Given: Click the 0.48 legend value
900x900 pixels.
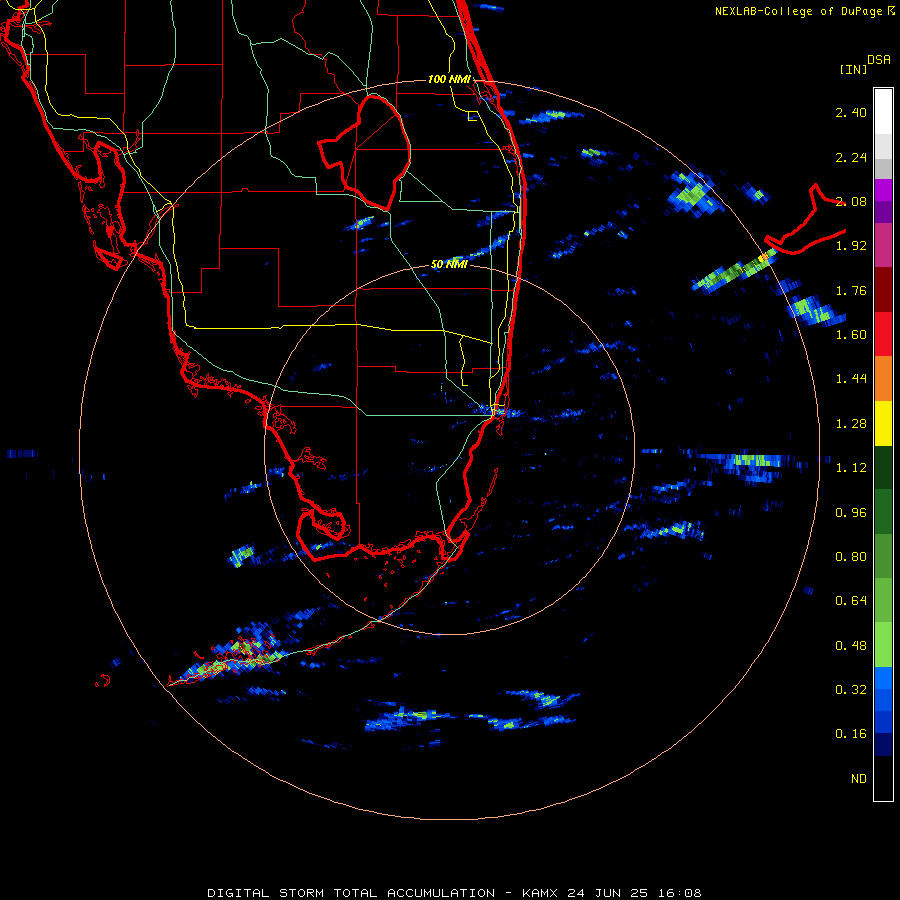Looking at the screenshot, I should pos(851,646).
